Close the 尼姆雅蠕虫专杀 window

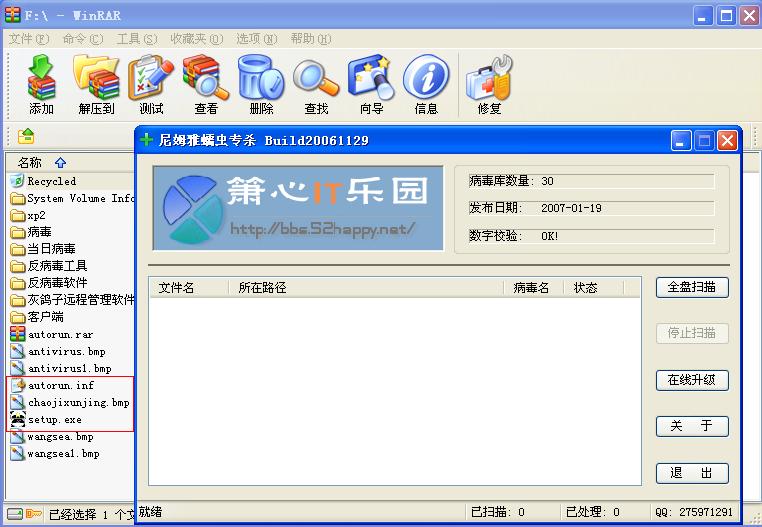click(x=727, y=141)
